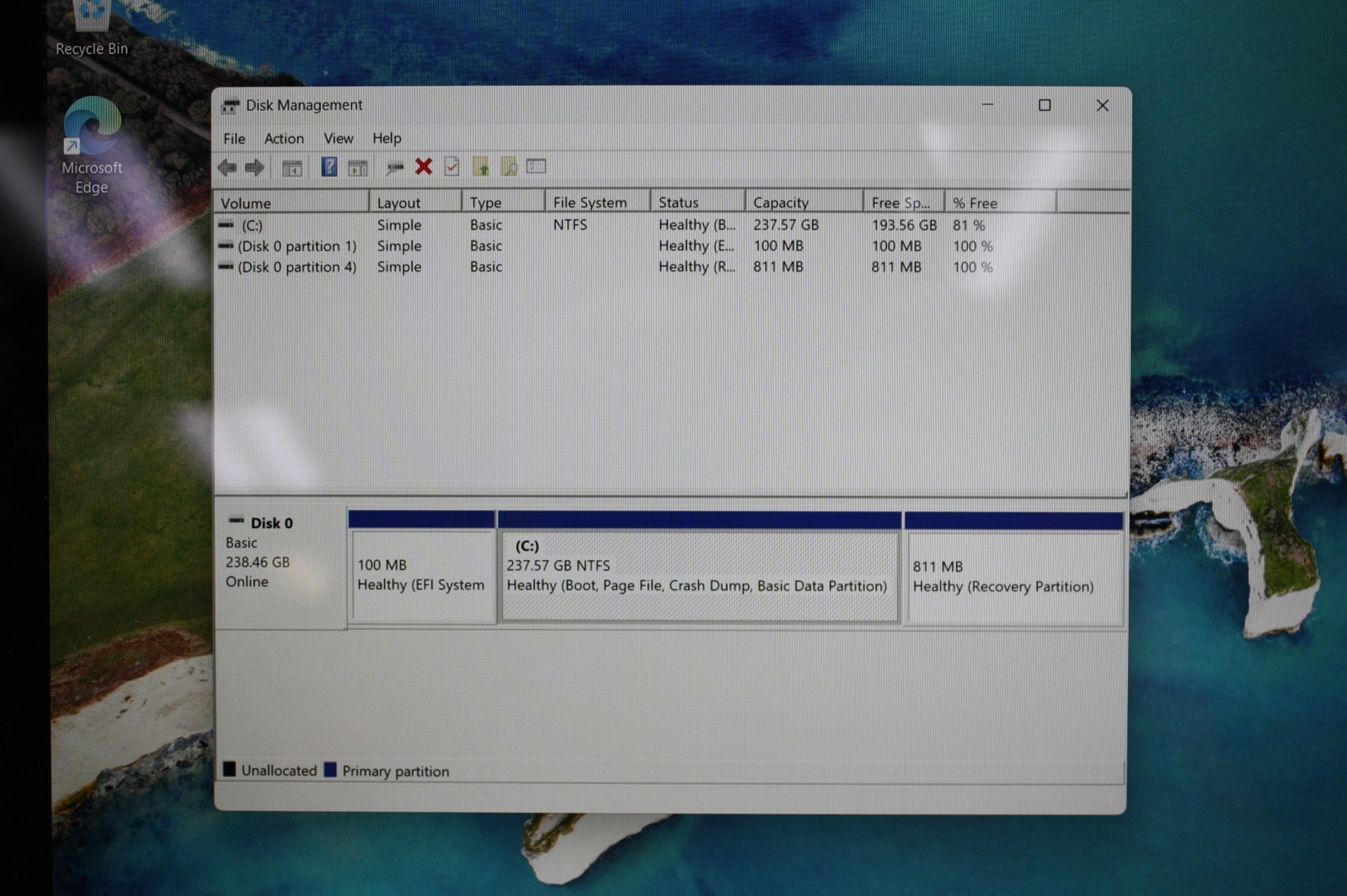Image resolution: width=1347 pixels, height=896 pixels.
Task: Minimize the Disk Management window
Action: pos(987,105)
